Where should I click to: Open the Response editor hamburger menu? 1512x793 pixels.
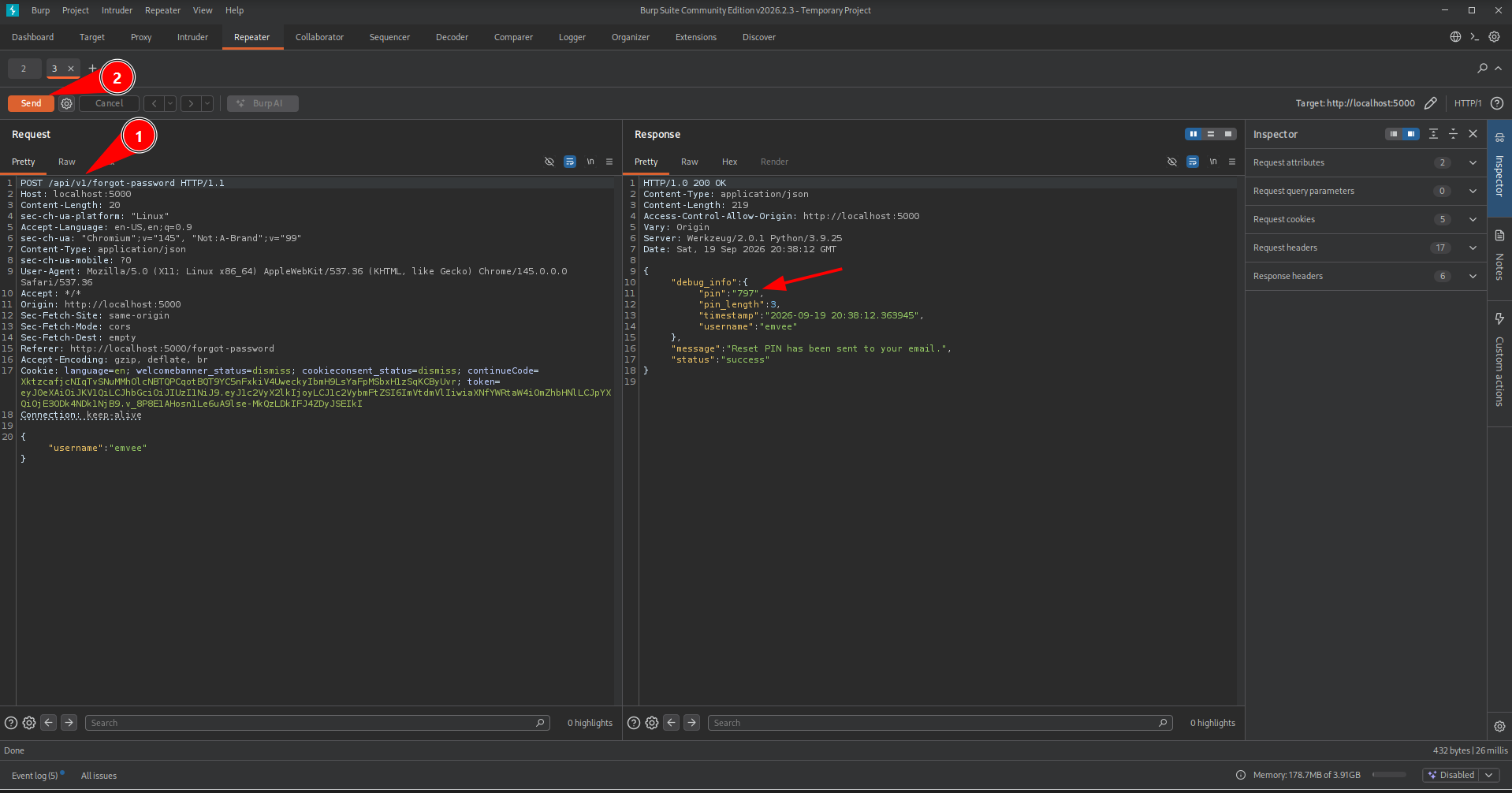(x=1232, y=162)
